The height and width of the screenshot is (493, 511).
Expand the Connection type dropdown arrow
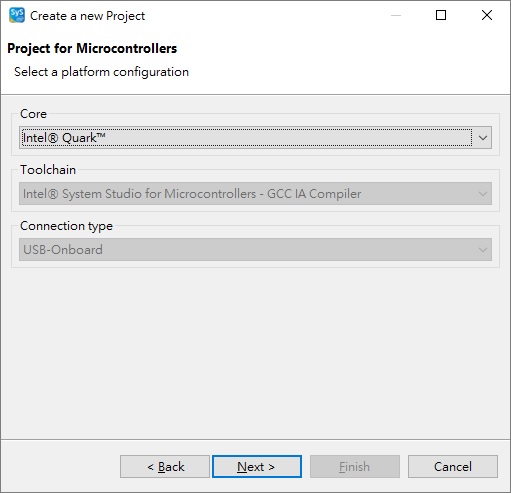(482, 249)
